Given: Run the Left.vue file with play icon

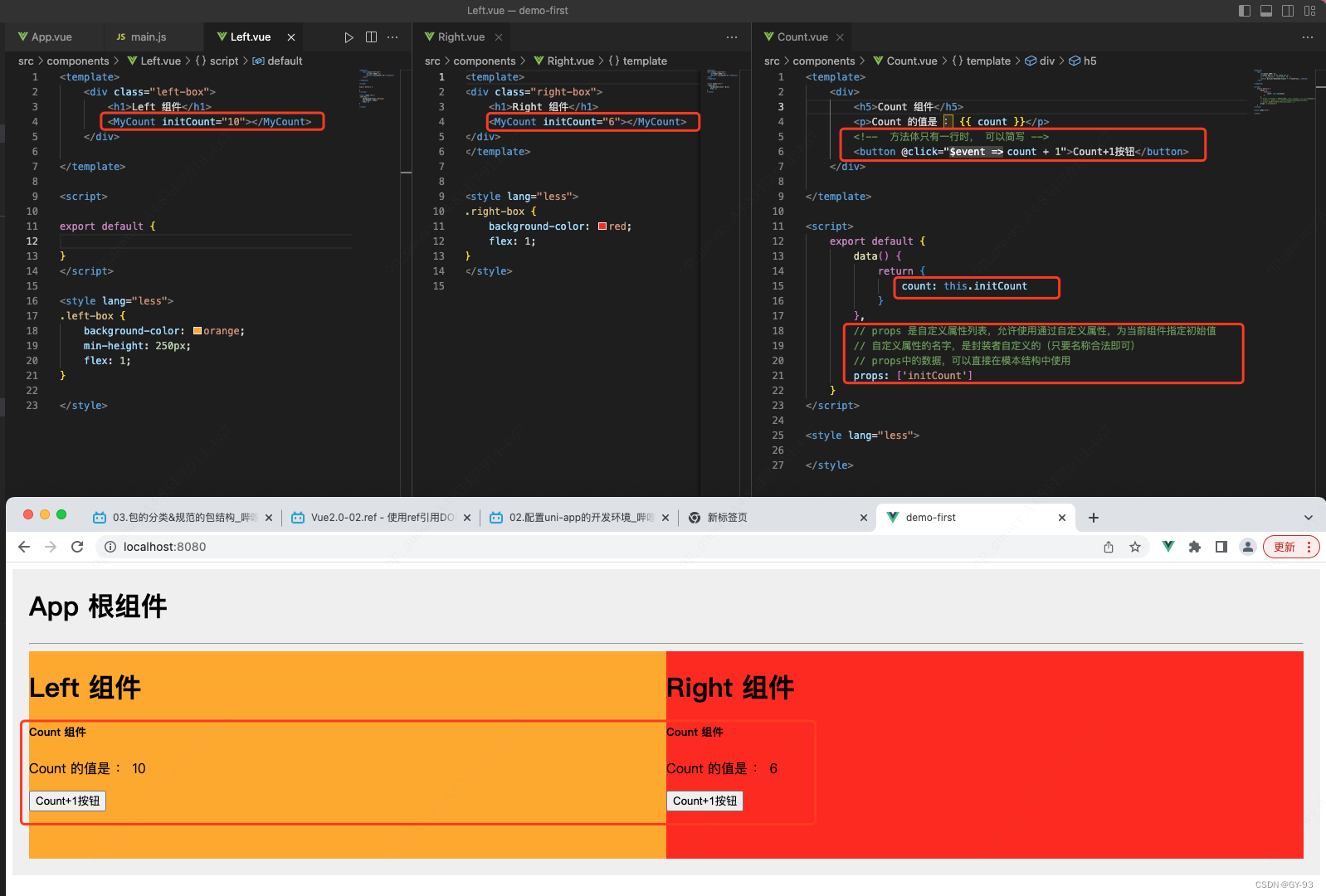Looking at the screenshot, I should tap(349, 37).
